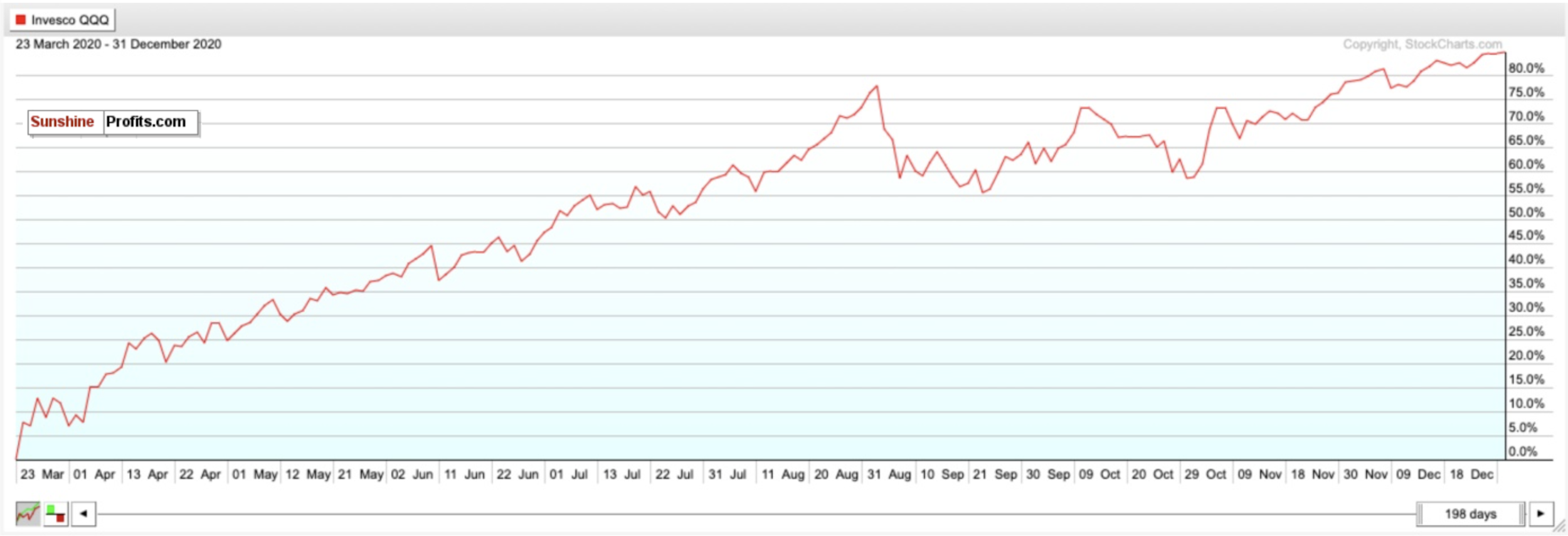Screen dimensions: 1568x536
Task: Click the 23 Mar date label
Action: [42, 474]
